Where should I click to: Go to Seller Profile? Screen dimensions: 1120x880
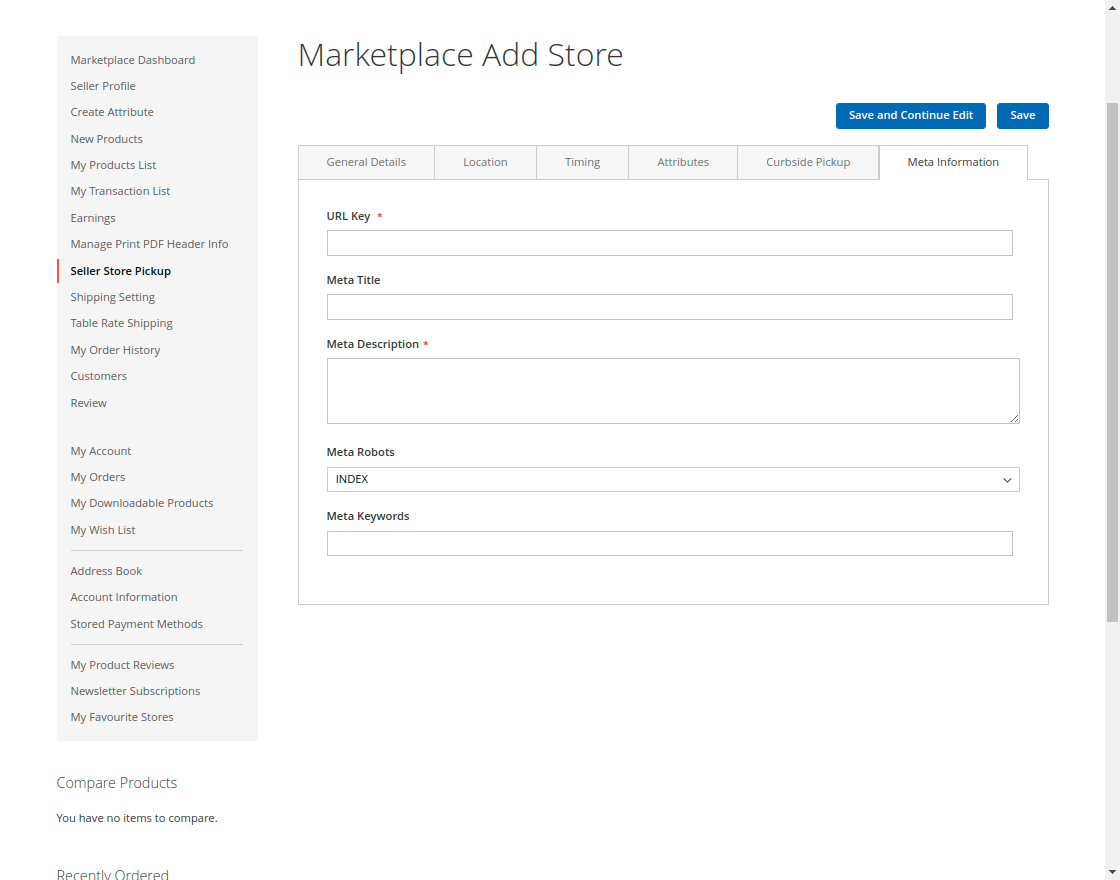coord(103,85)
